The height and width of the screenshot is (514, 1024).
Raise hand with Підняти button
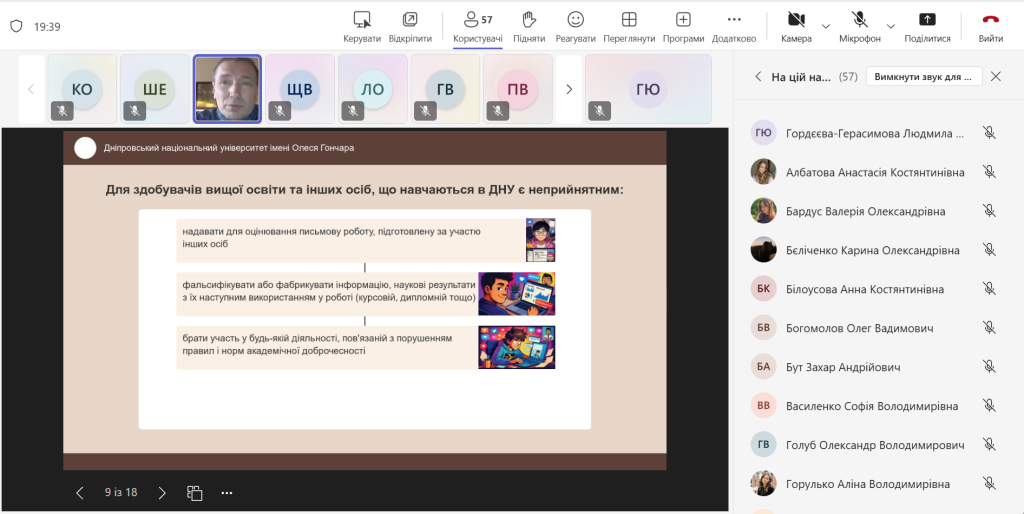point(529,19)
